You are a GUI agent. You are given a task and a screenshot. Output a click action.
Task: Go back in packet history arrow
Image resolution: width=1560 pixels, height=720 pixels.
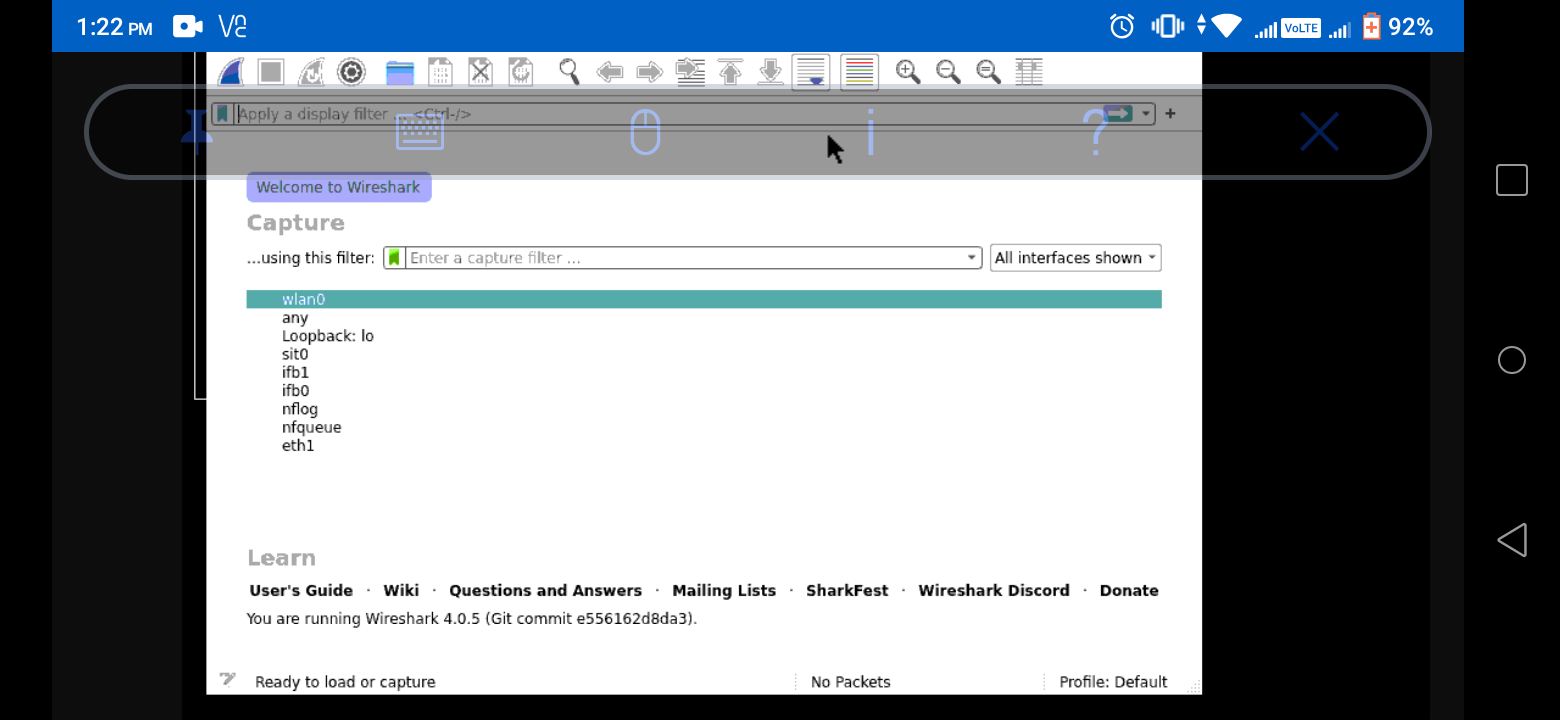(610, 72)
